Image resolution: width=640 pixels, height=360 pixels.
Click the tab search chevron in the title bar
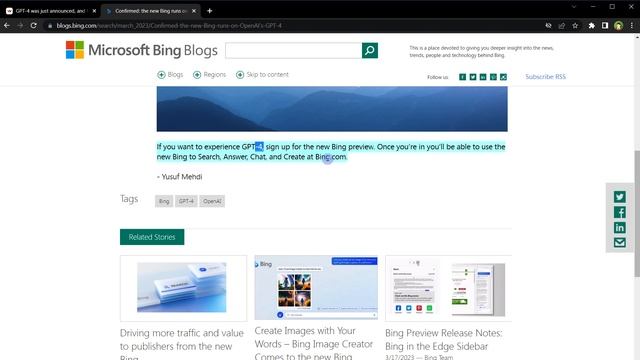tap(574, 7)
